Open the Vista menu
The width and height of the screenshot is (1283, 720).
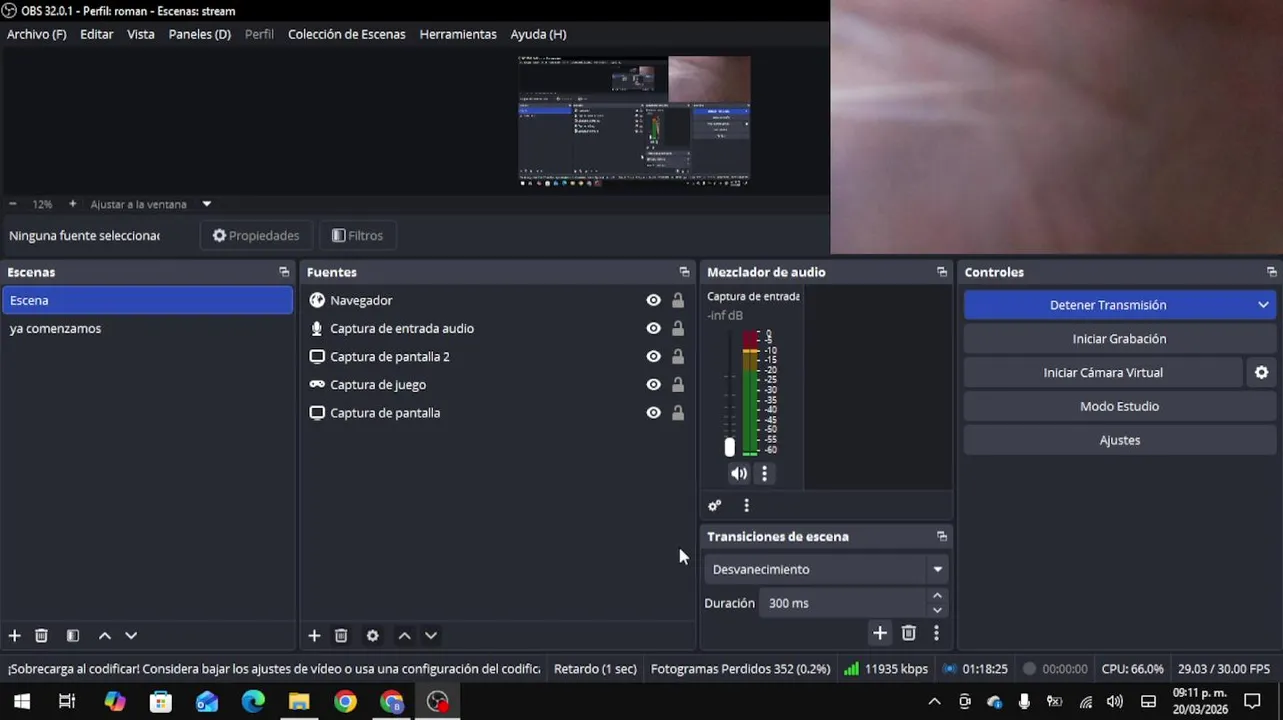(141, 34)
